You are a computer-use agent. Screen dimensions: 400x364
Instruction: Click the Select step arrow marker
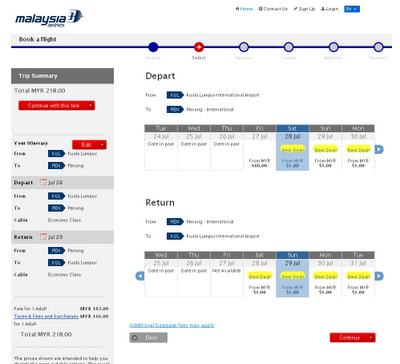199,47
